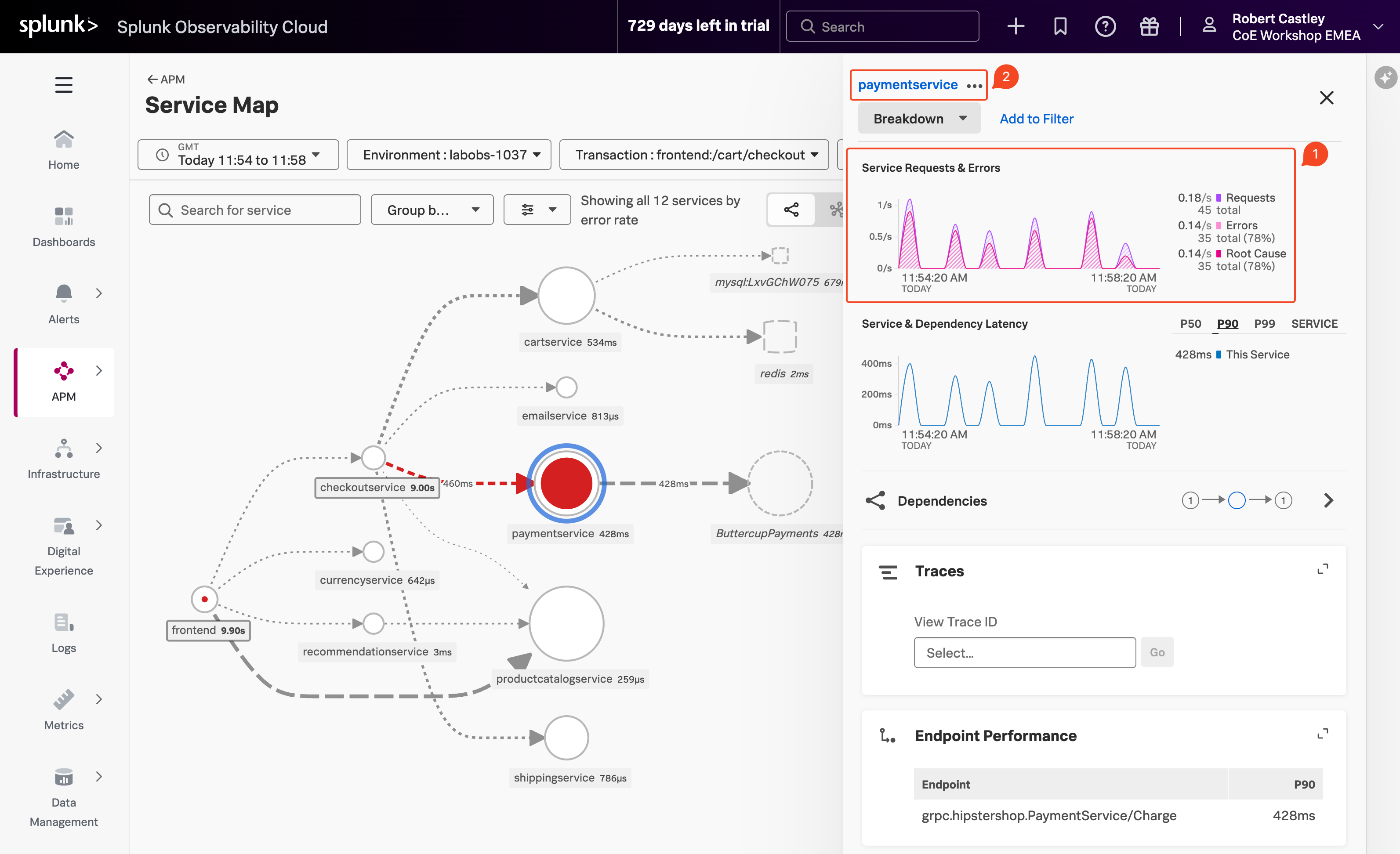Click the plus create icon
The height and width of the screenshot is (854, 1400).
(x=1016, y=26)
